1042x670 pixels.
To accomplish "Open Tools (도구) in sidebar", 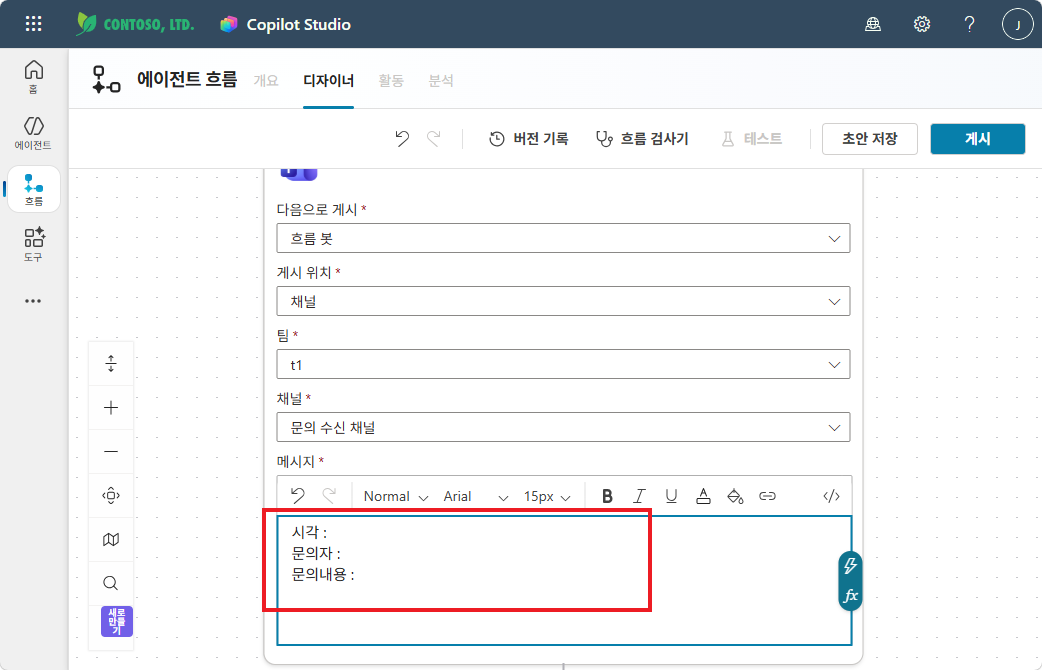I will point(33,245).
